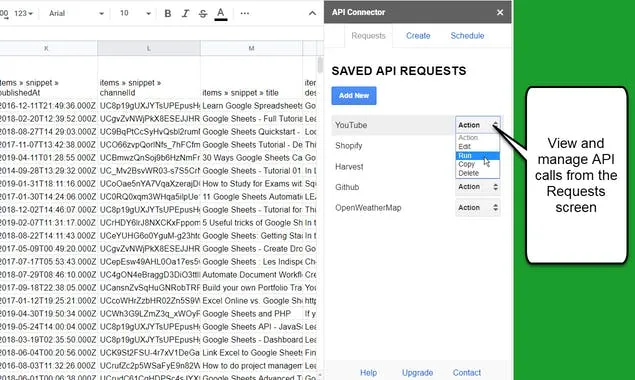Open the OpenWeatherMap Action dropdown

(477, 207)
